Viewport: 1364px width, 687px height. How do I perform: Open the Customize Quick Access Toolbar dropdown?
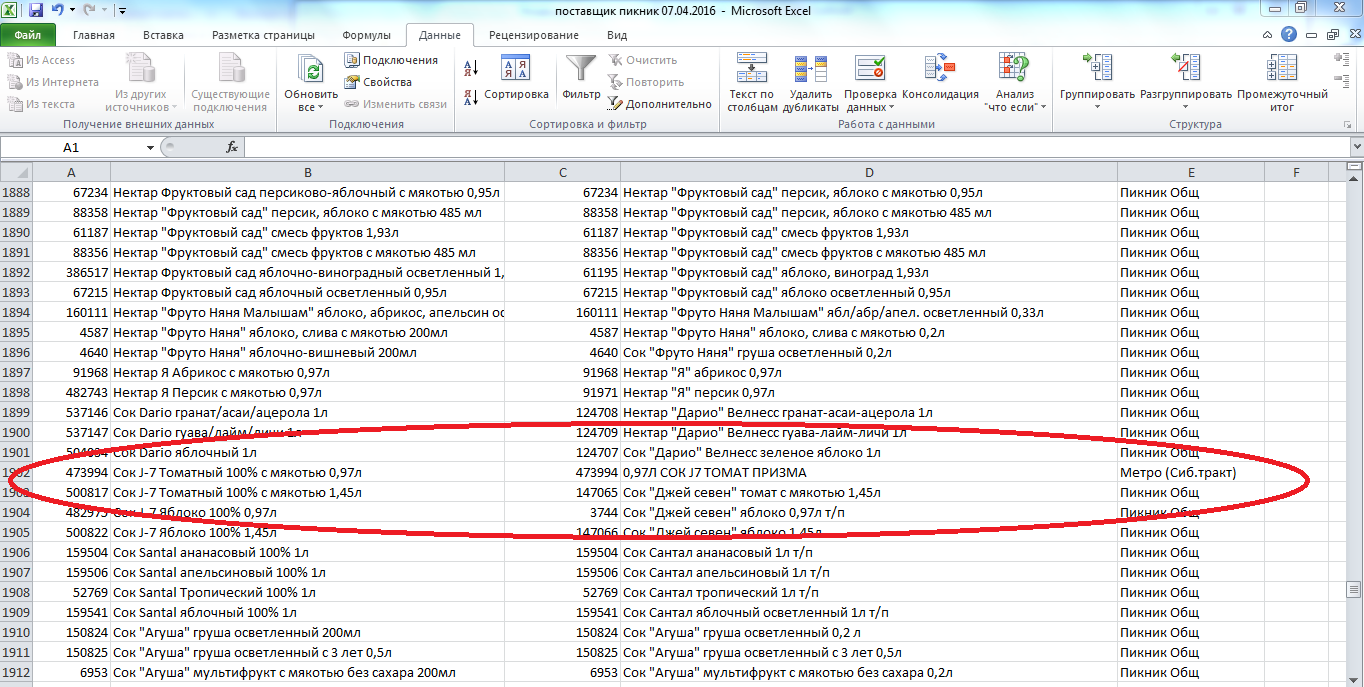(122, 11)
